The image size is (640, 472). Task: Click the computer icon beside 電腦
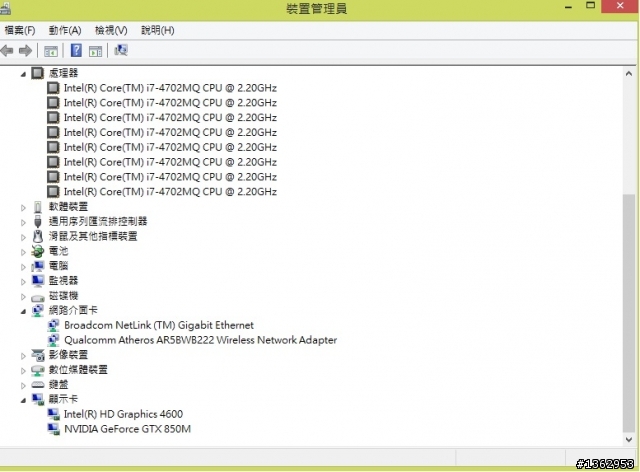[x=38, y=266]
